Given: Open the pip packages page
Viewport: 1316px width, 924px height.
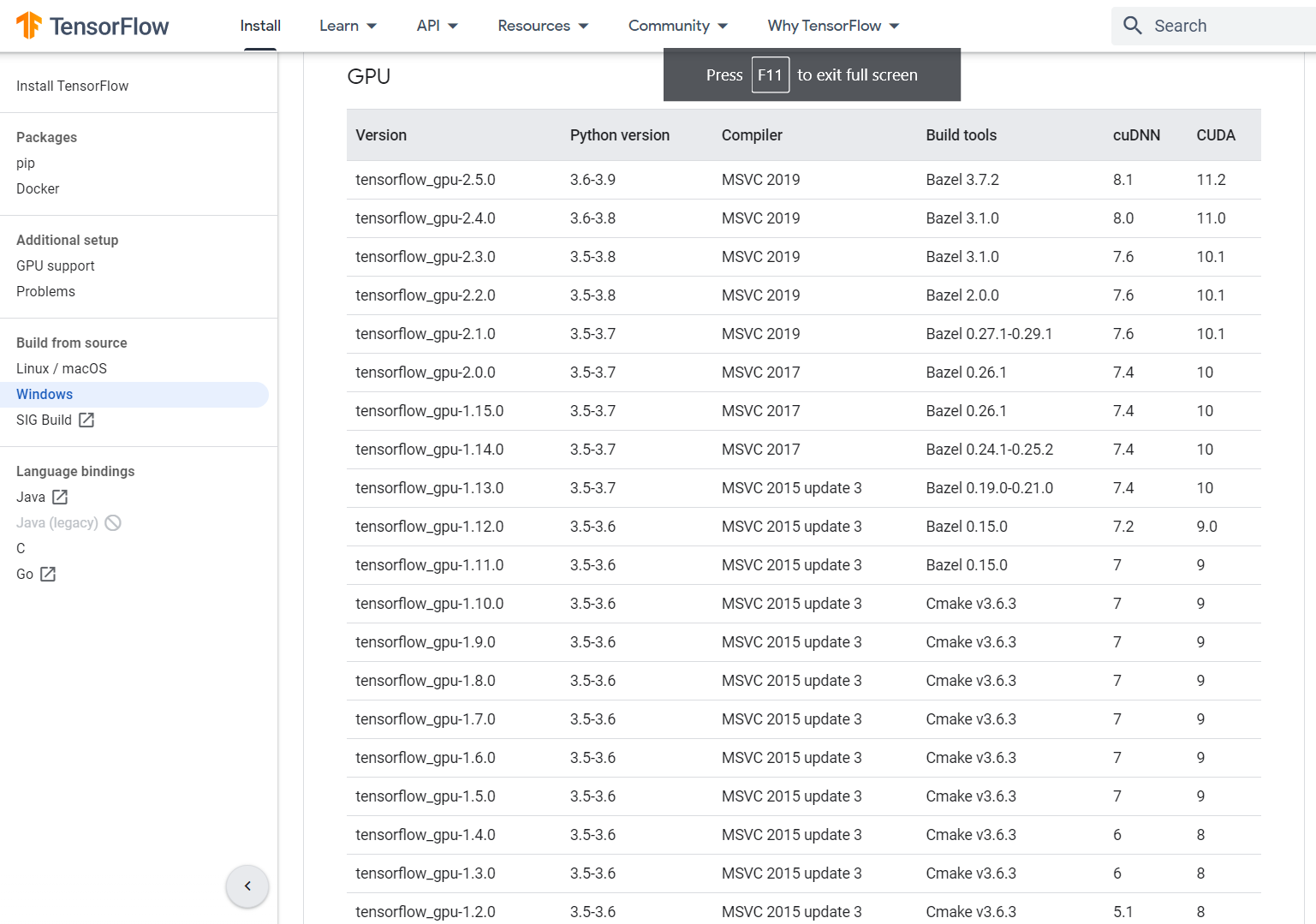Looking at the screenshot, I should pos(26,163).
